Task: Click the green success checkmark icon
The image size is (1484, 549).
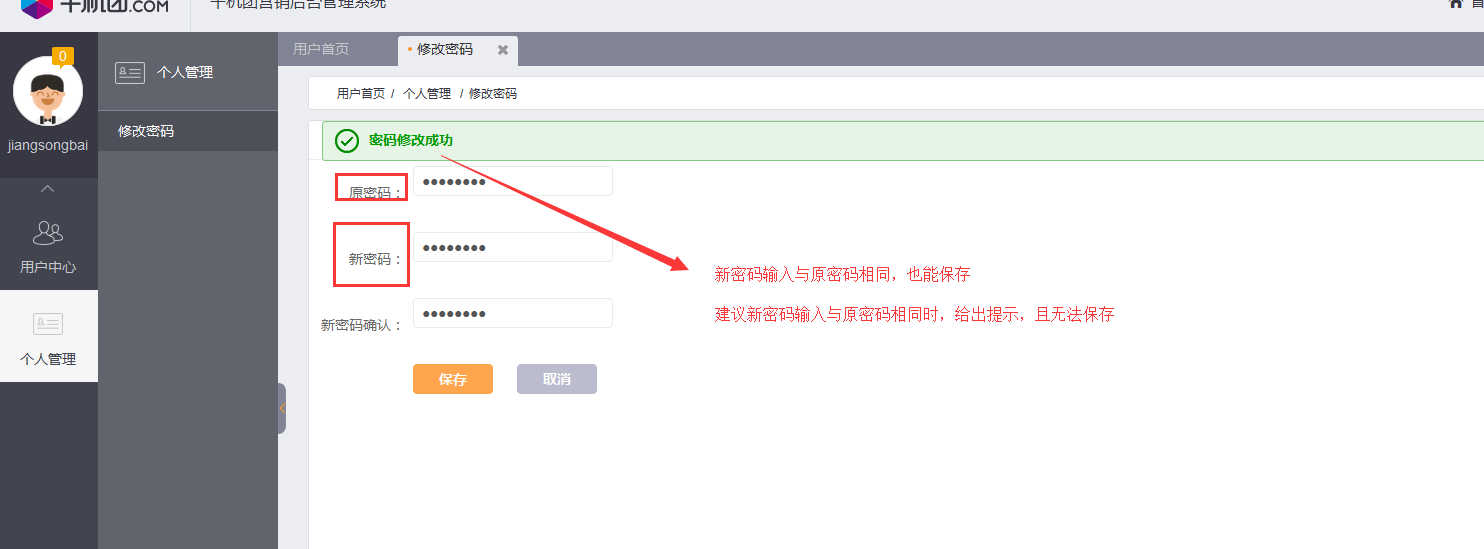Action: [347, 141]
